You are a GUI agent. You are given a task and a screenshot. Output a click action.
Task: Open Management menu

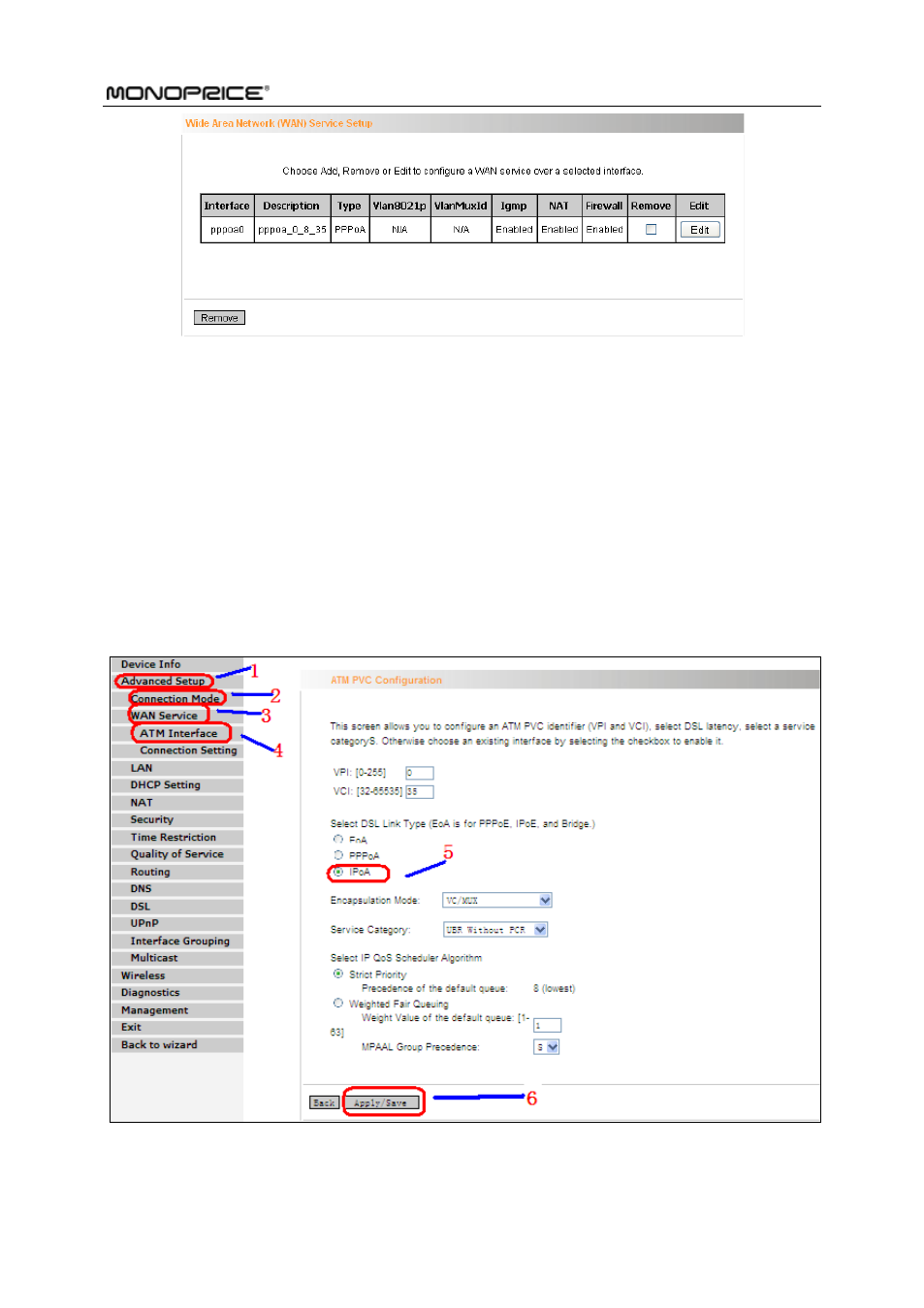tap(154, 1010)
